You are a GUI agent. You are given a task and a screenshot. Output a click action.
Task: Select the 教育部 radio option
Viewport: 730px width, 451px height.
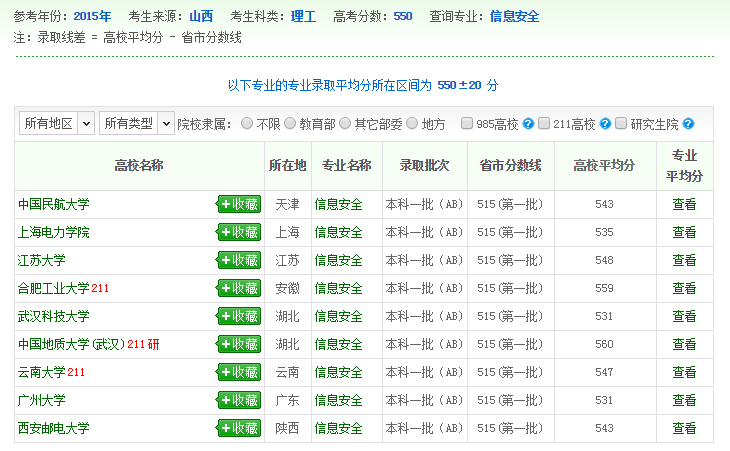coord(290,124)
